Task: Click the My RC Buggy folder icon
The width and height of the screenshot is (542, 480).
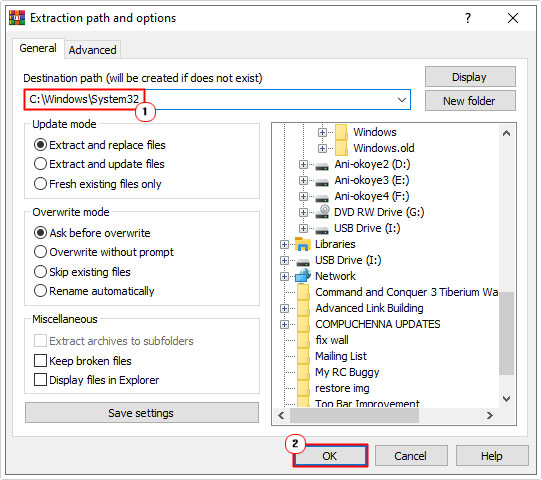Action: (303, 372)
